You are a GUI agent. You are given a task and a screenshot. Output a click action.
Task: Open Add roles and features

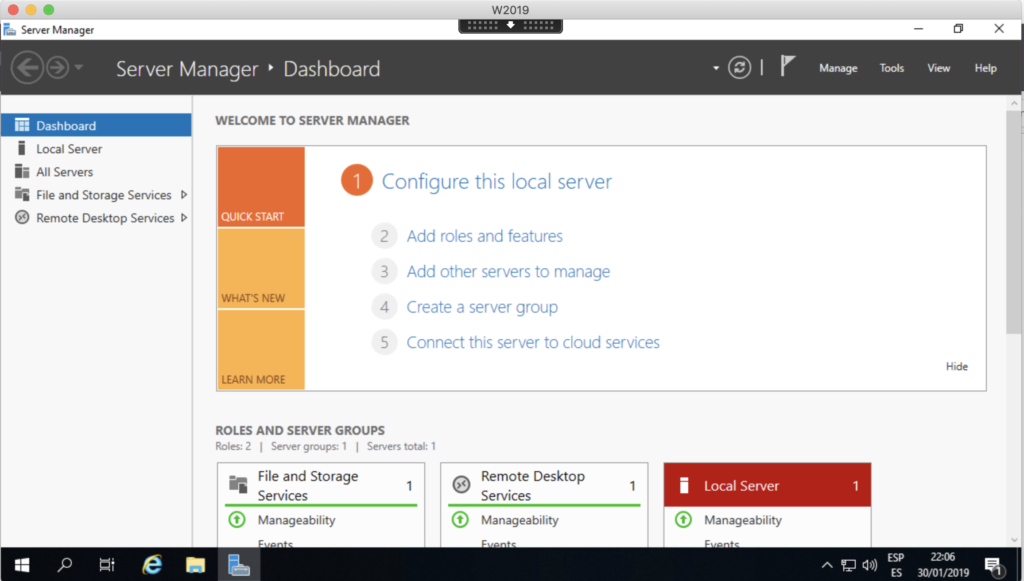click(x=484, y=236)
